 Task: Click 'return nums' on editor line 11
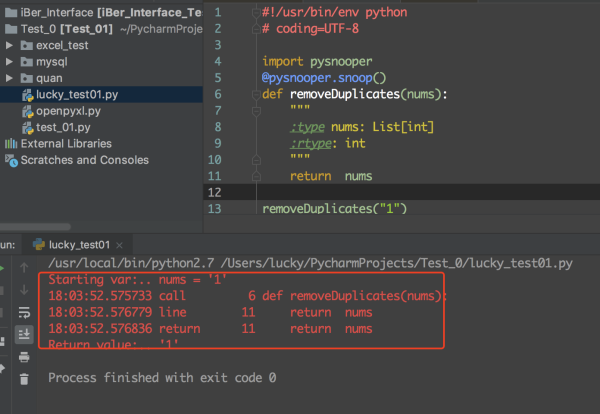(x=331, y=176)
